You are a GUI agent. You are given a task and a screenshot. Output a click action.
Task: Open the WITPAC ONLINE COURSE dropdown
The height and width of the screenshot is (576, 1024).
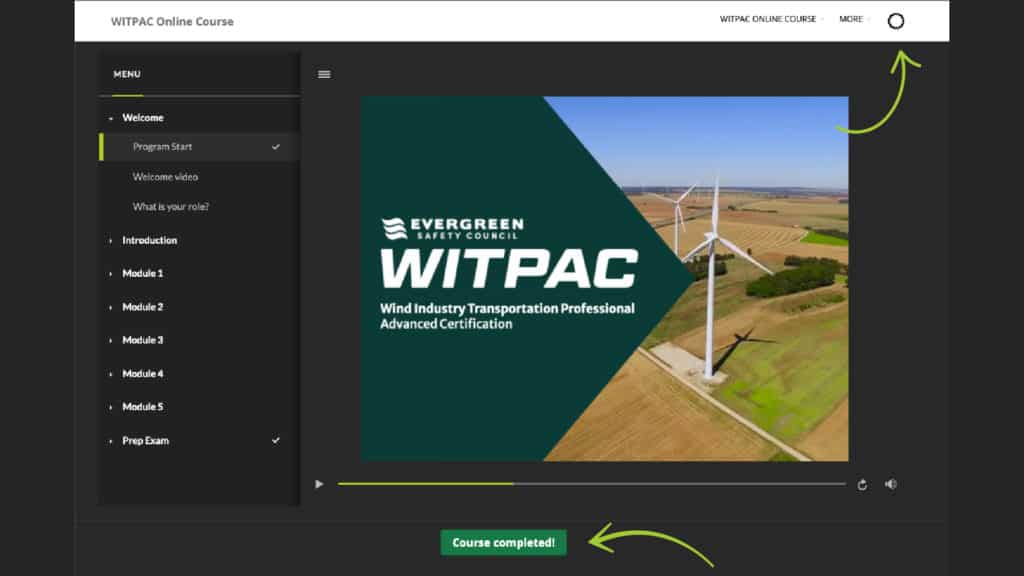click(x=771, y=19)
